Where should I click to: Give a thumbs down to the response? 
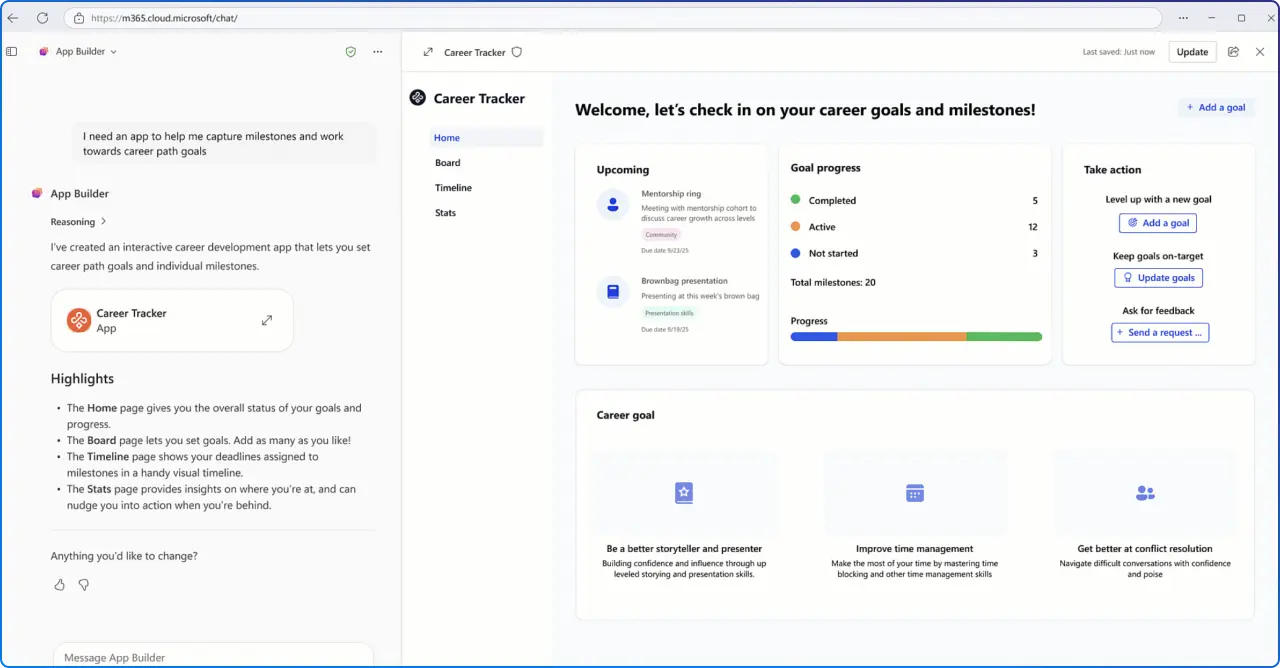tap(84, 584)
